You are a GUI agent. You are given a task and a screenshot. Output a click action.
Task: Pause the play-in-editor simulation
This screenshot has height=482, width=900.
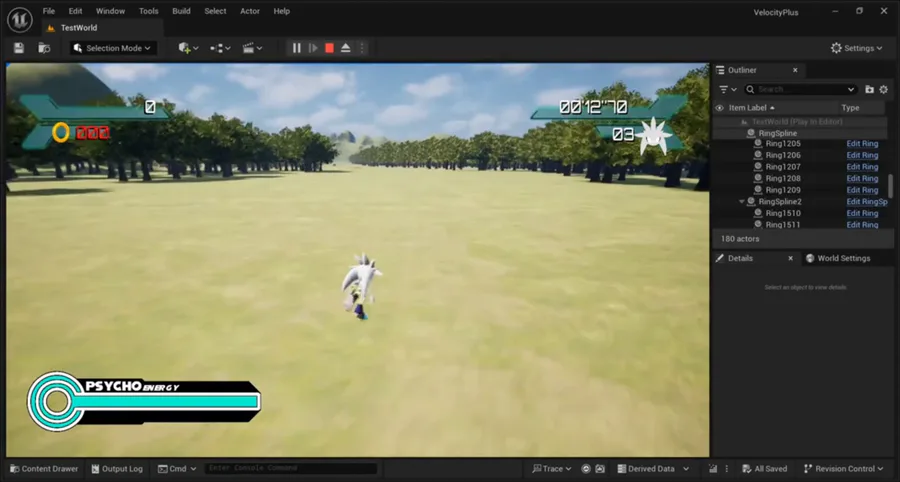click(297, 48)
